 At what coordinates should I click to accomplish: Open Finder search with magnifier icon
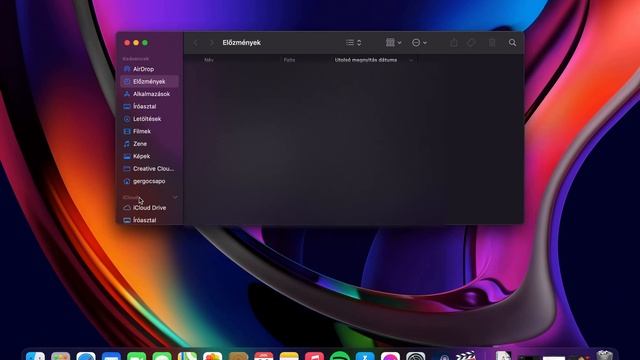512,42
